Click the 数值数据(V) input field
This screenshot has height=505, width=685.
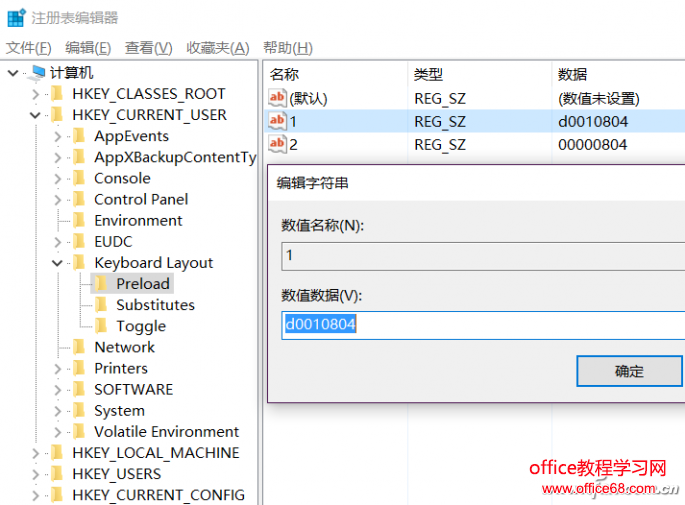[x=483, y=325]
